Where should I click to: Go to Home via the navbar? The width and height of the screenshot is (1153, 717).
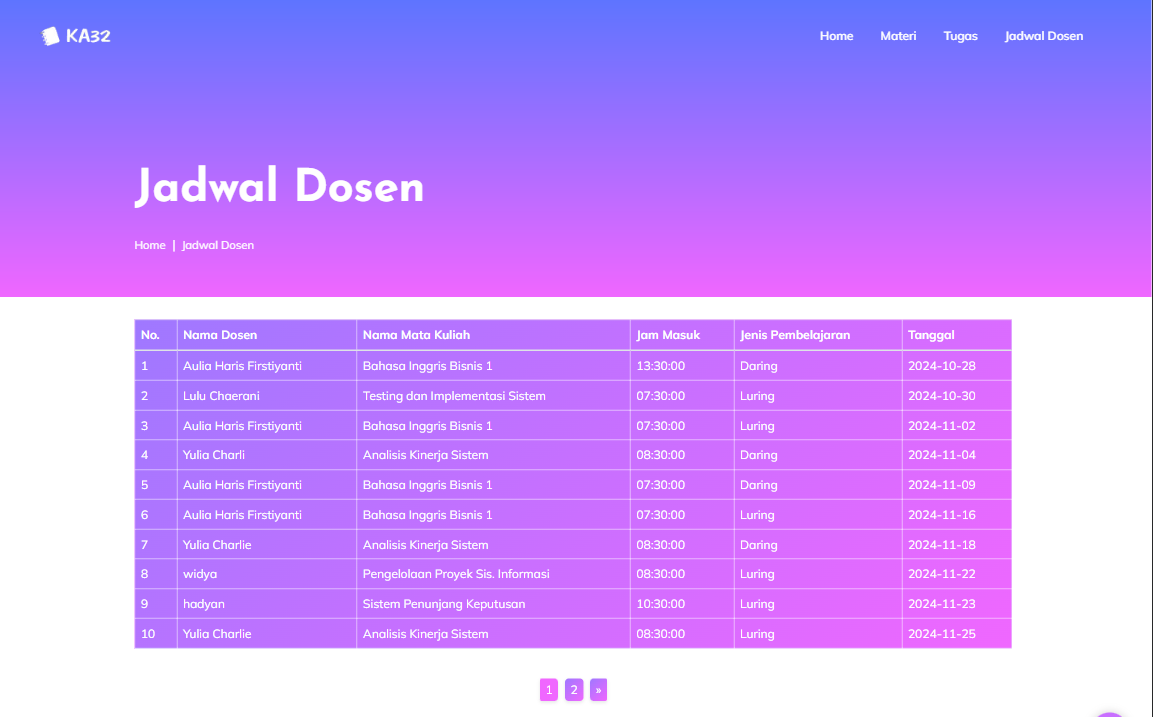point(837,36)
